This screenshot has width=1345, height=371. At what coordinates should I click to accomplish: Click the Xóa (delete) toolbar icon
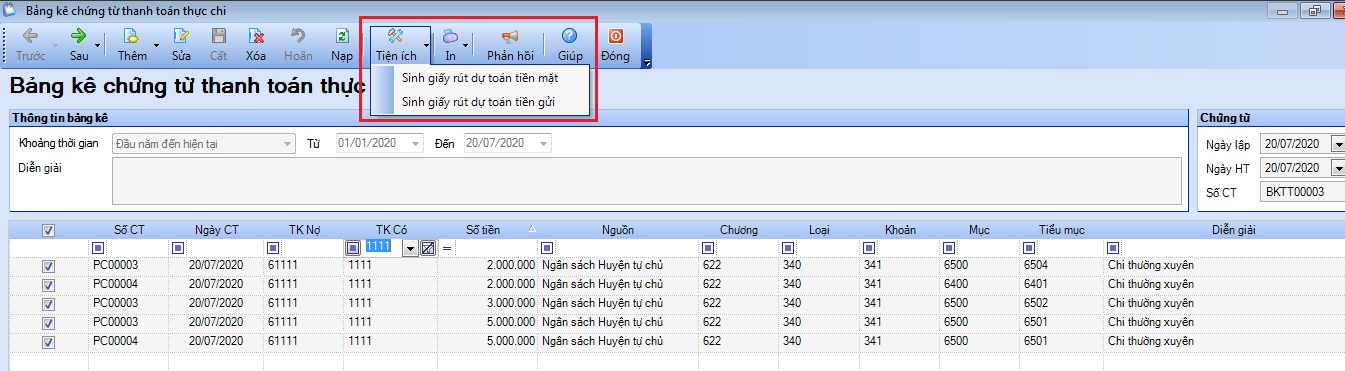[x=256, y=36]
